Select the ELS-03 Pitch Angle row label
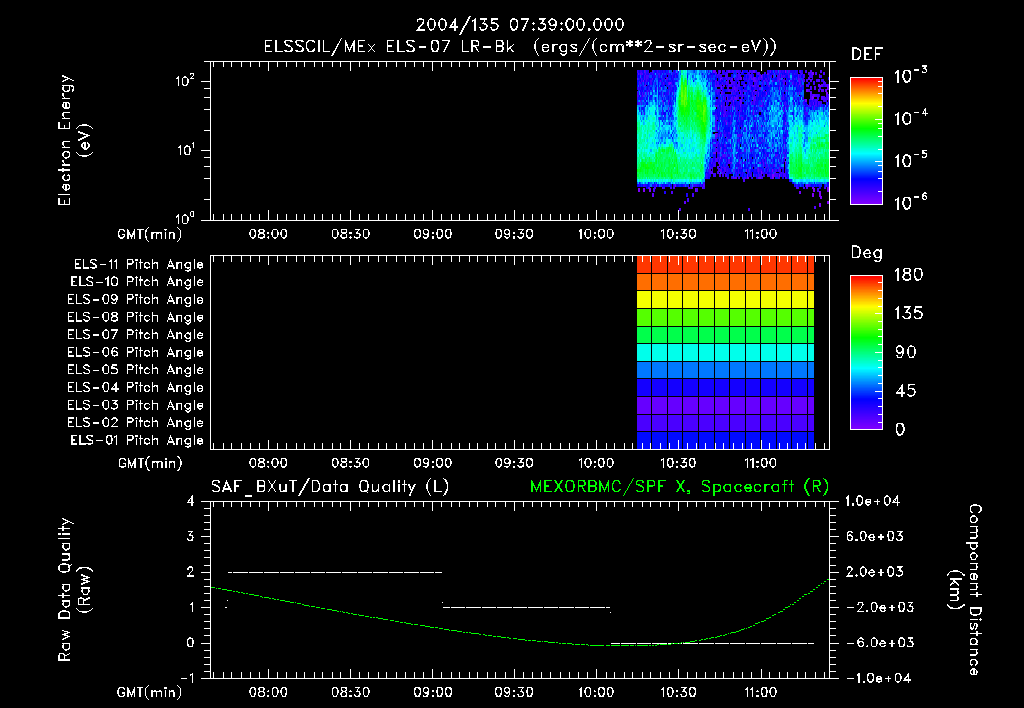This screenshot has height=708, width=1024. point(136,406)
